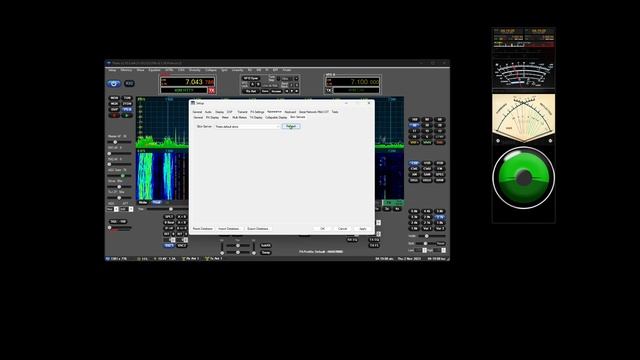Adjust the Drive slider

(120, 187)
